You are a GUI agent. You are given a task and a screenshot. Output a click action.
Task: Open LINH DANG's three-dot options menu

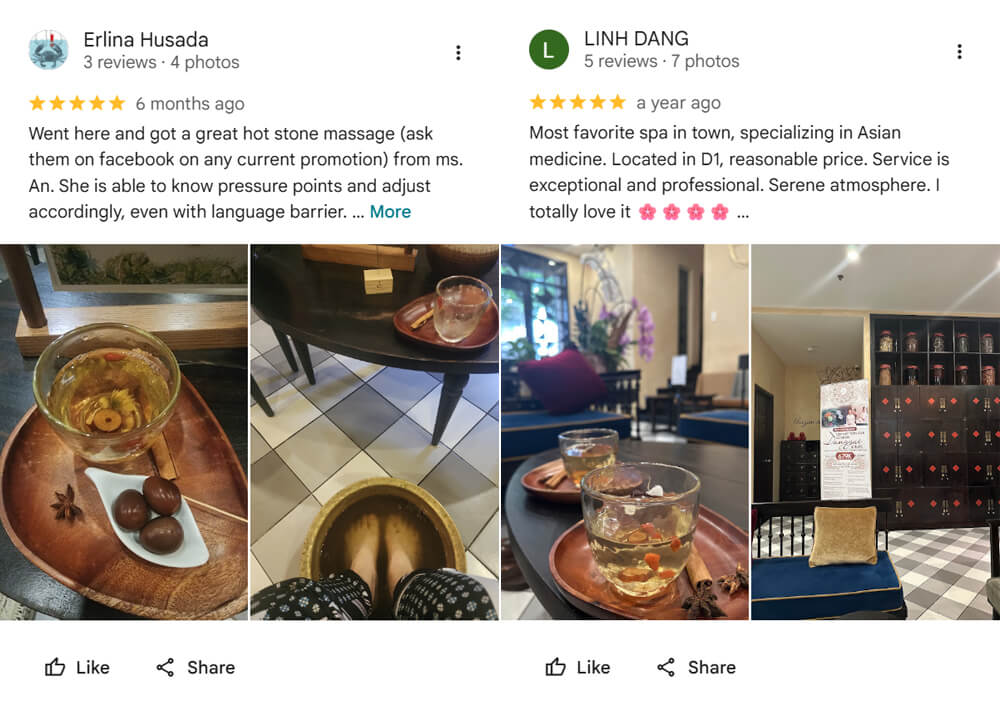coord(959,52)
